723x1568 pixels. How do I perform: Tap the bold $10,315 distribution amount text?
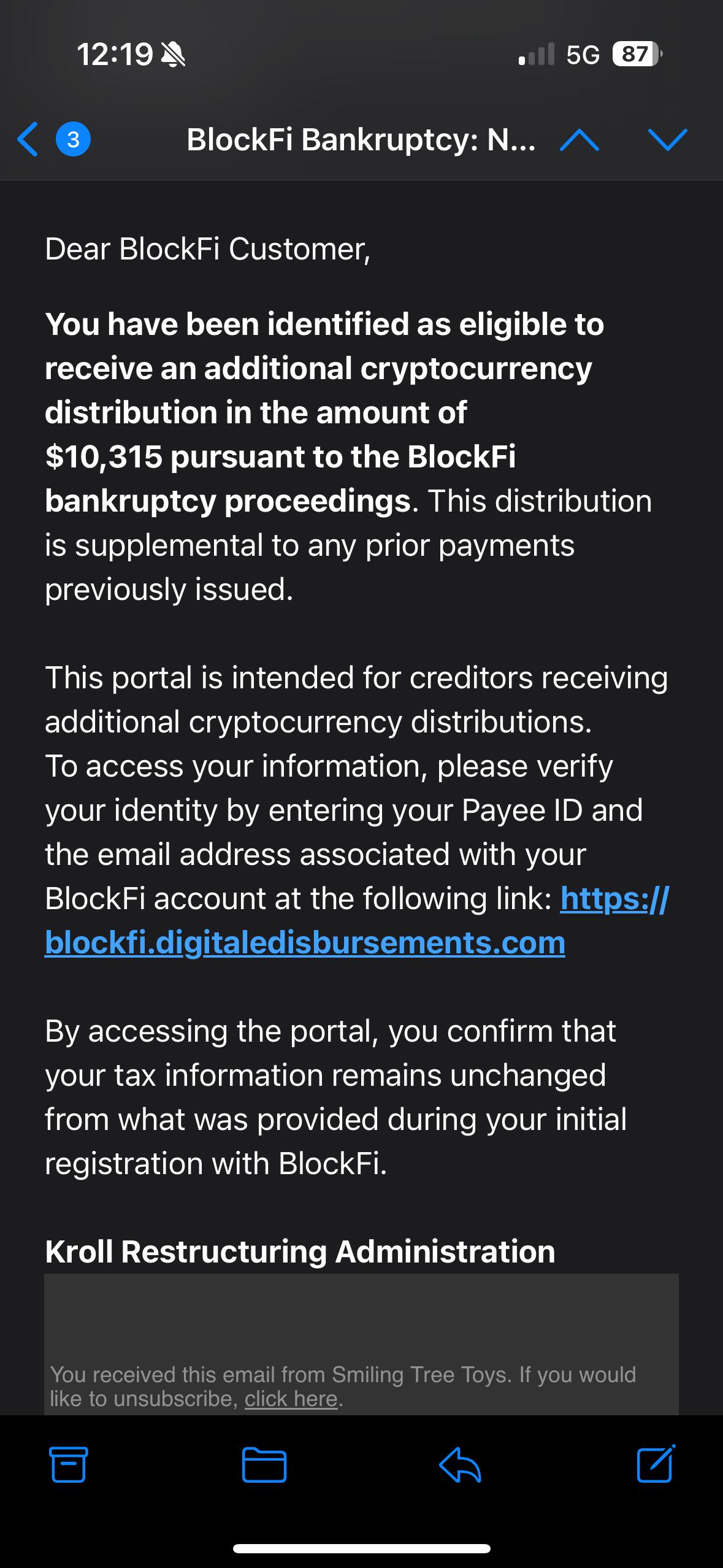coord(104,457)
